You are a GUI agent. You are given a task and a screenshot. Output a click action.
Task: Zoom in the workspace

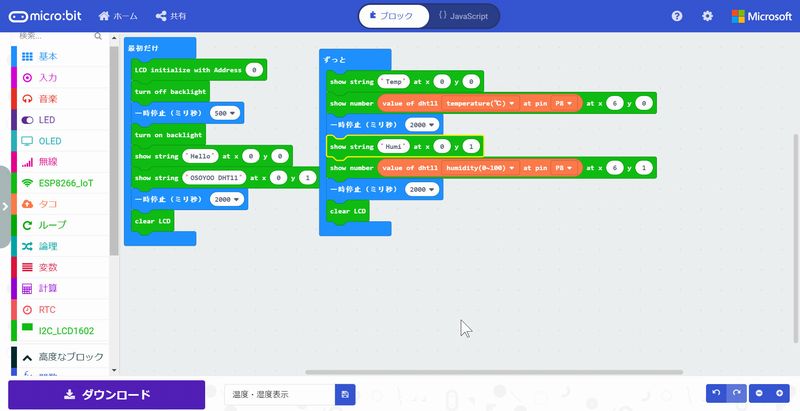781,394
